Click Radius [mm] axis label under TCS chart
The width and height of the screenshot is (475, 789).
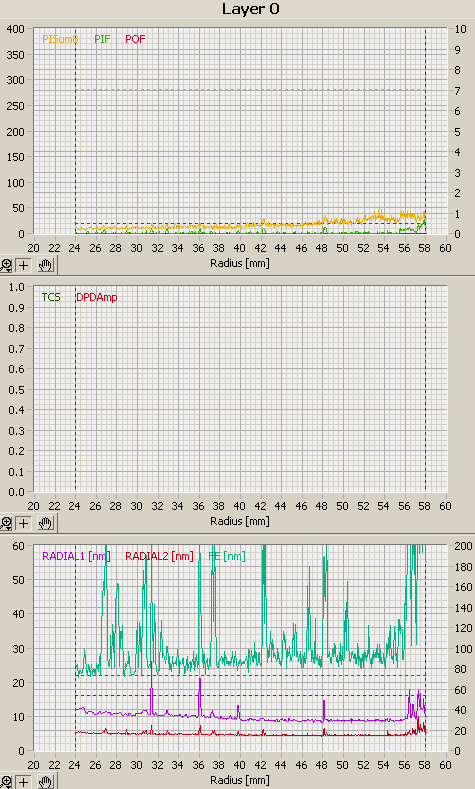click(x=240, y=521)
